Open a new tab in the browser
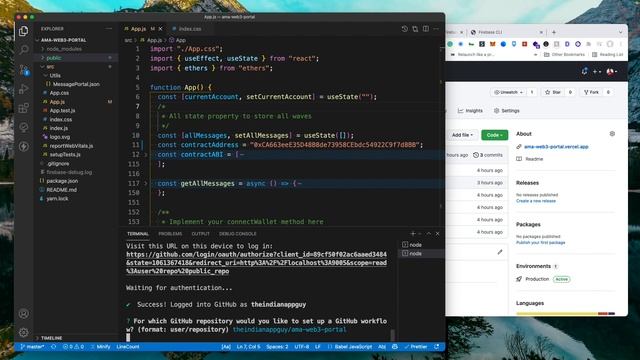This screenshot has width=640, height=360. tap(554, 32)
